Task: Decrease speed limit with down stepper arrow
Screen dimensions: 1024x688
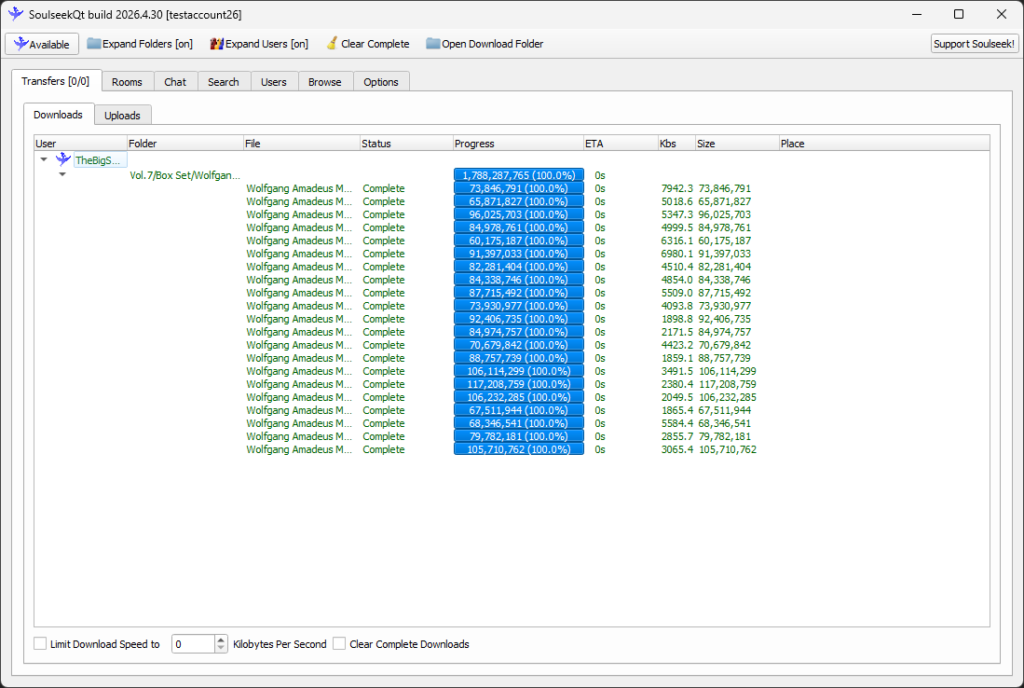Action: [x=221, y=648]
